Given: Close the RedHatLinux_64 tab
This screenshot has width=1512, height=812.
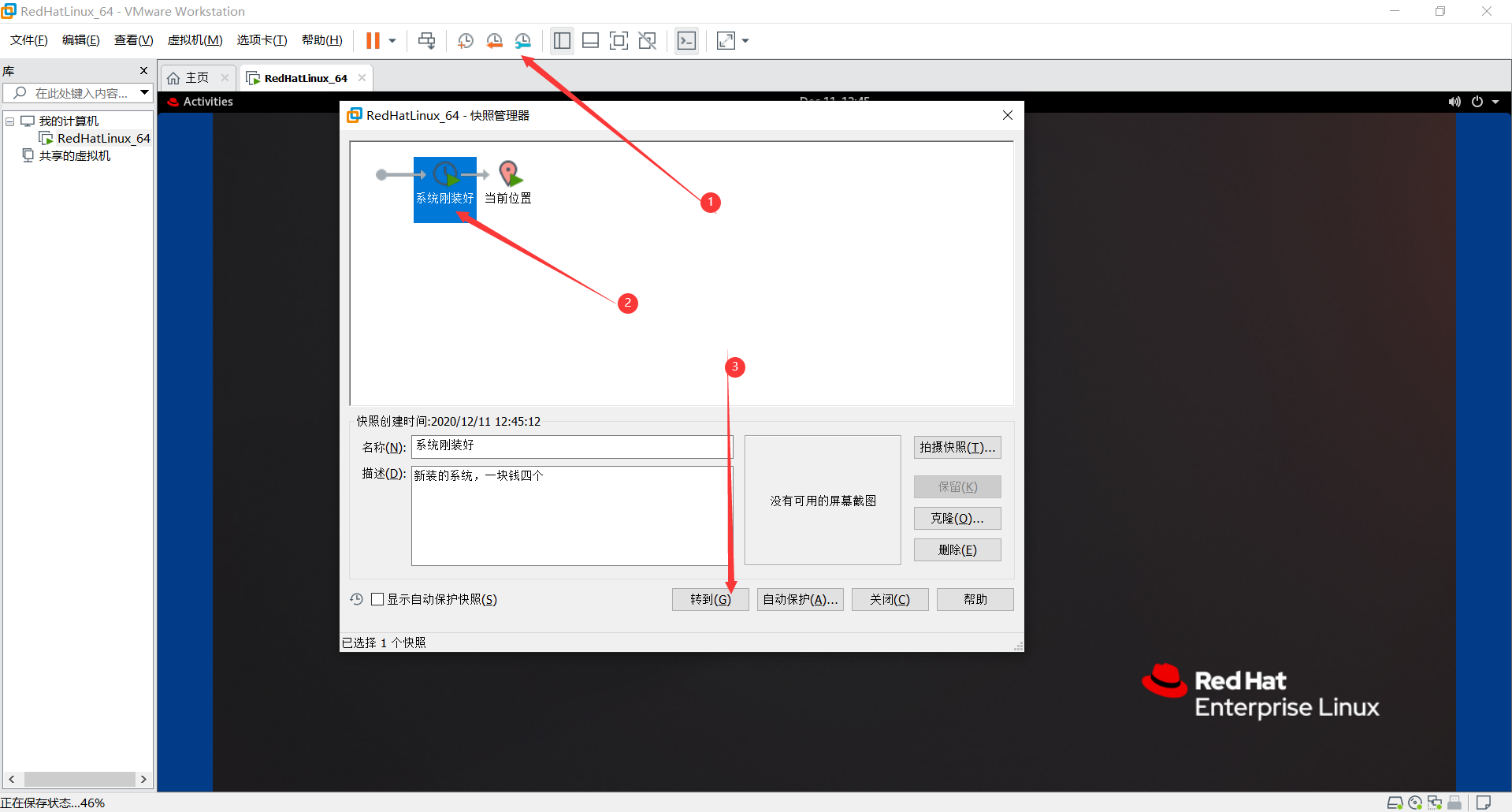Looking at the screenshot, I should [362, 77].
